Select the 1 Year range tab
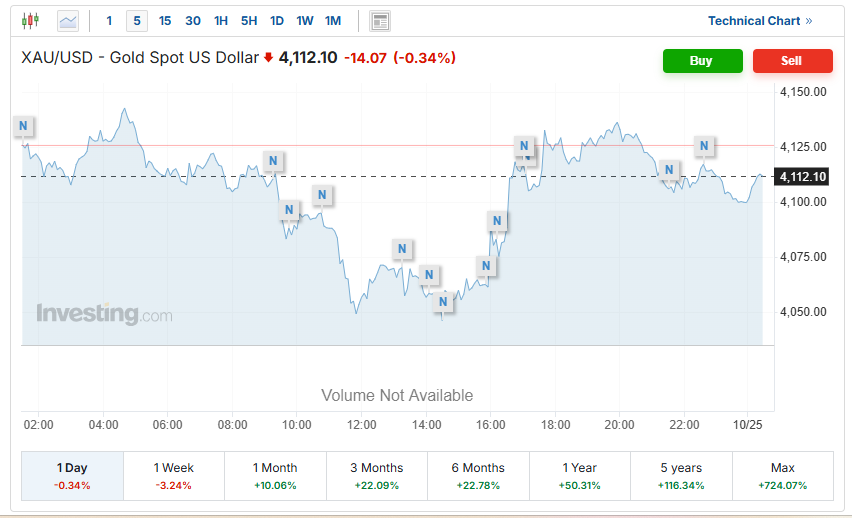This screenshot has width=852, height=518. (x=580, y=475)
